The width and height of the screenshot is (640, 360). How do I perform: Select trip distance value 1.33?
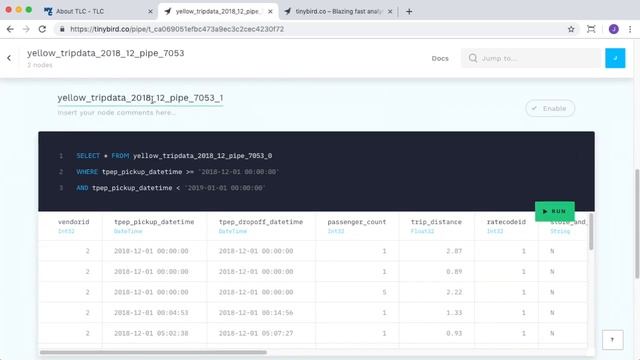tap(454, 313)
